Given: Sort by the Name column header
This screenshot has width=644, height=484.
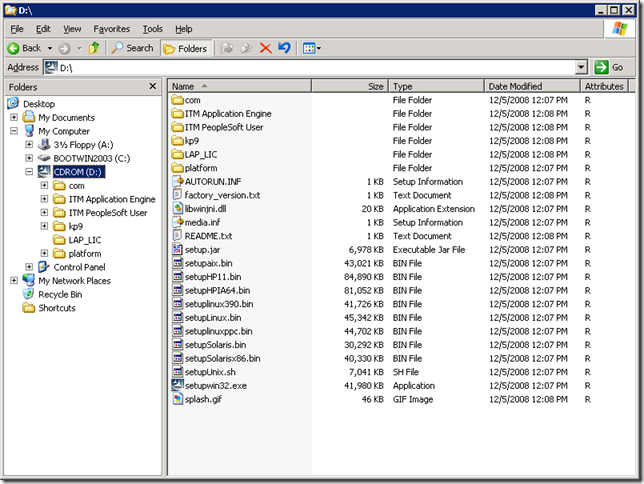Looking at the screenshot, I should click(x=239, y=86).
